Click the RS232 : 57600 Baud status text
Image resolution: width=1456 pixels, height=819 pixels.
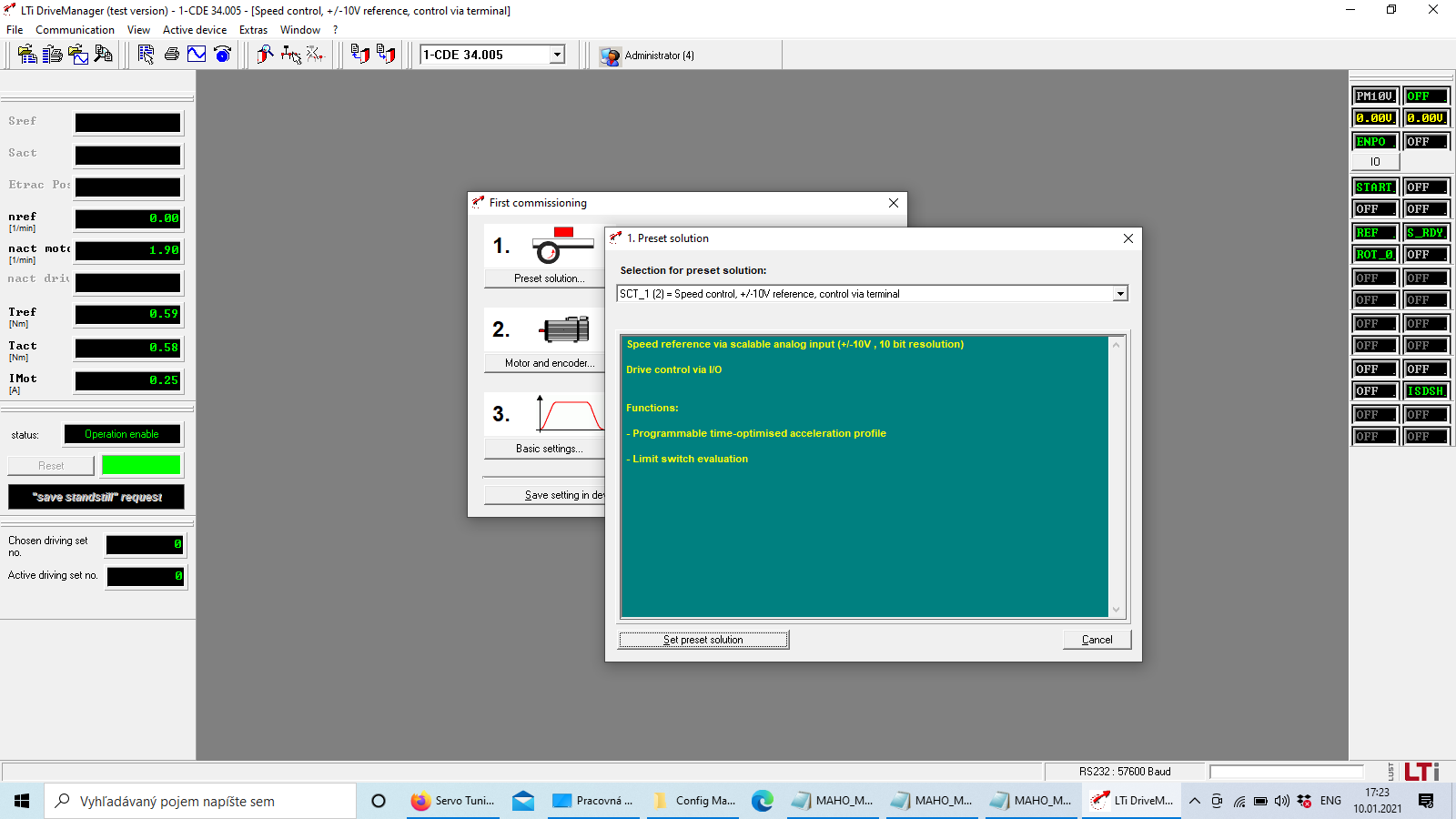1125,772
